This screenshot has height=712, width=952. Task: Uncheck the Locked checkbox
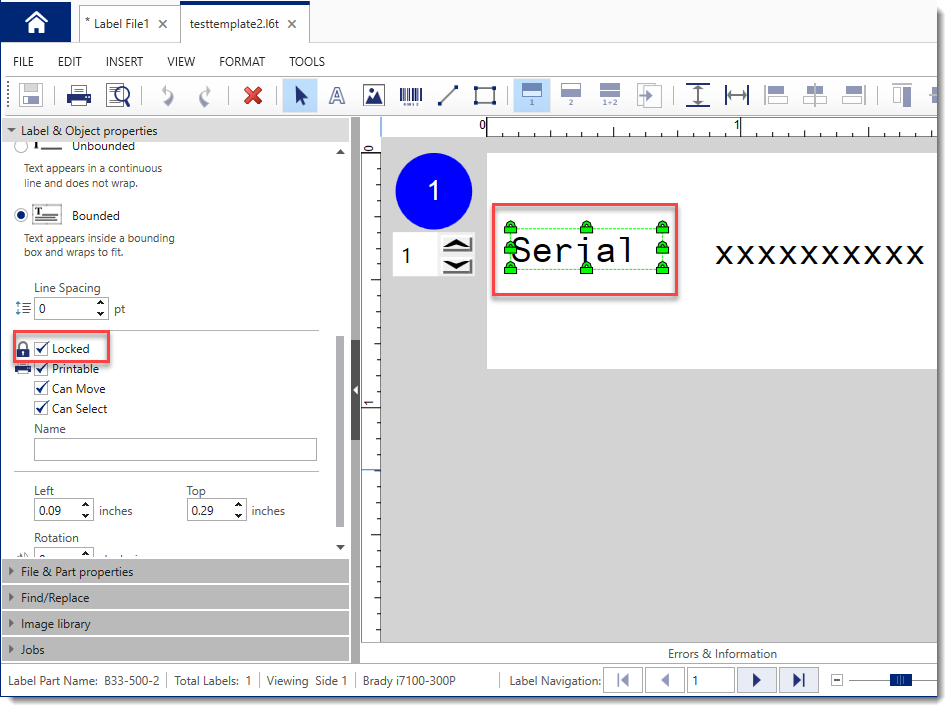[x=42, y=349]
